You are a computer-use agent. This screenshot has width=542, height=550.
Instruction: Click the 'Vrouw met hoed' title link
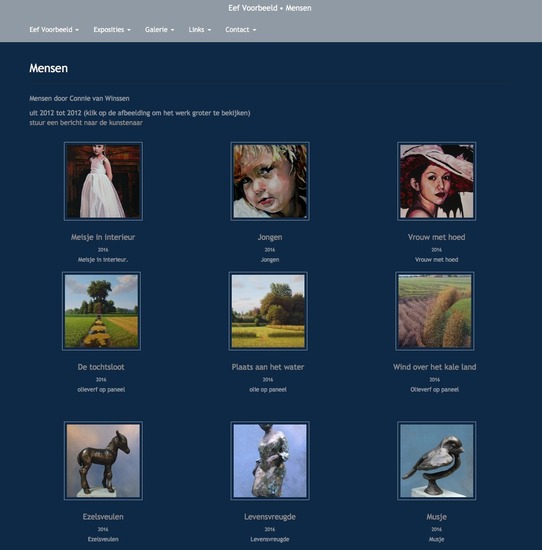tap(436, 237)
